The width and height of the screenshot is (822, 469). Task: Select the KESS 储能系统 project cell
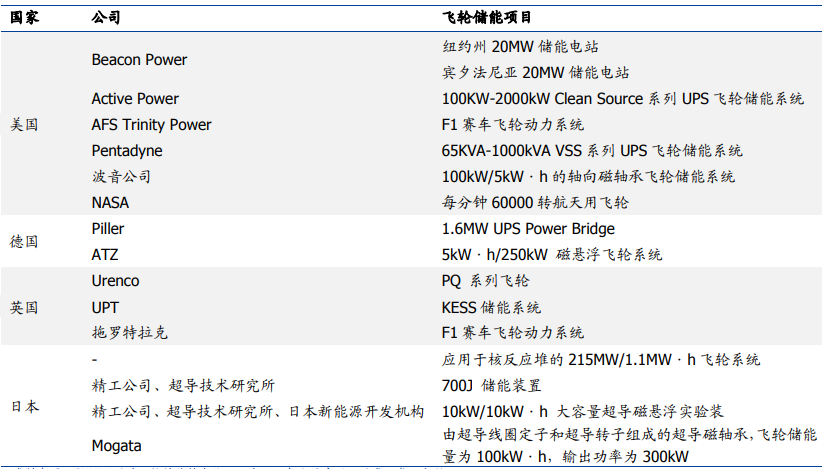491,308
